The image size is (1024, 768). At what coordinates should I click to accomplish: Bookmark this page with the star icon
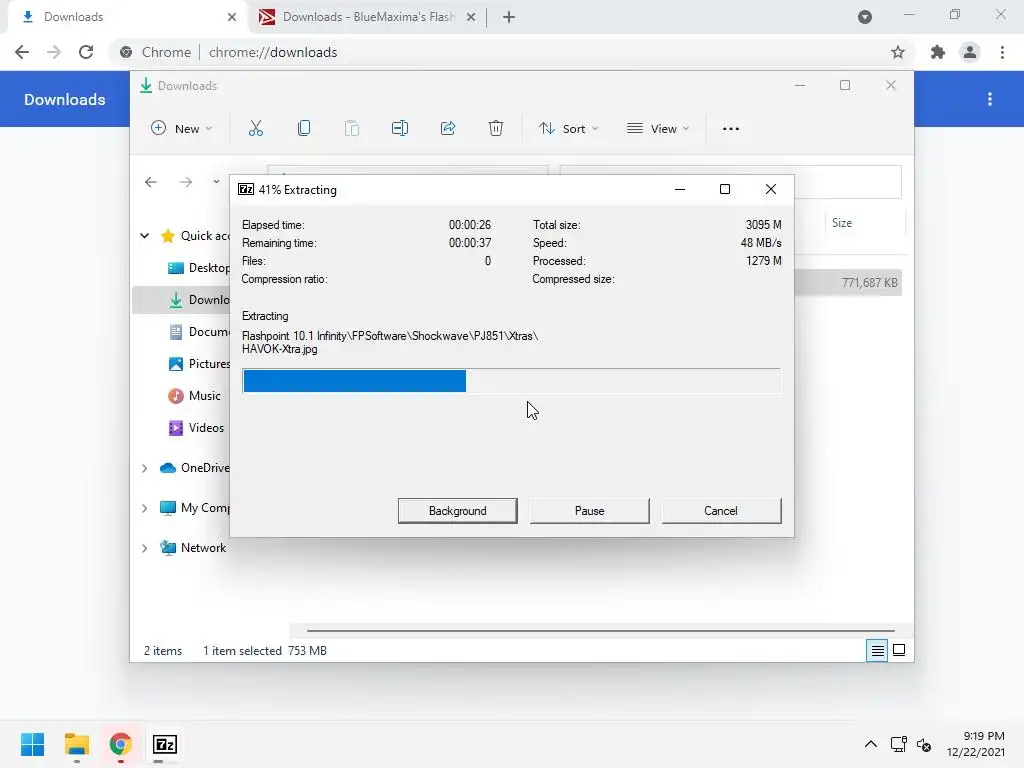pyautogui.click(x=898, y=52)
